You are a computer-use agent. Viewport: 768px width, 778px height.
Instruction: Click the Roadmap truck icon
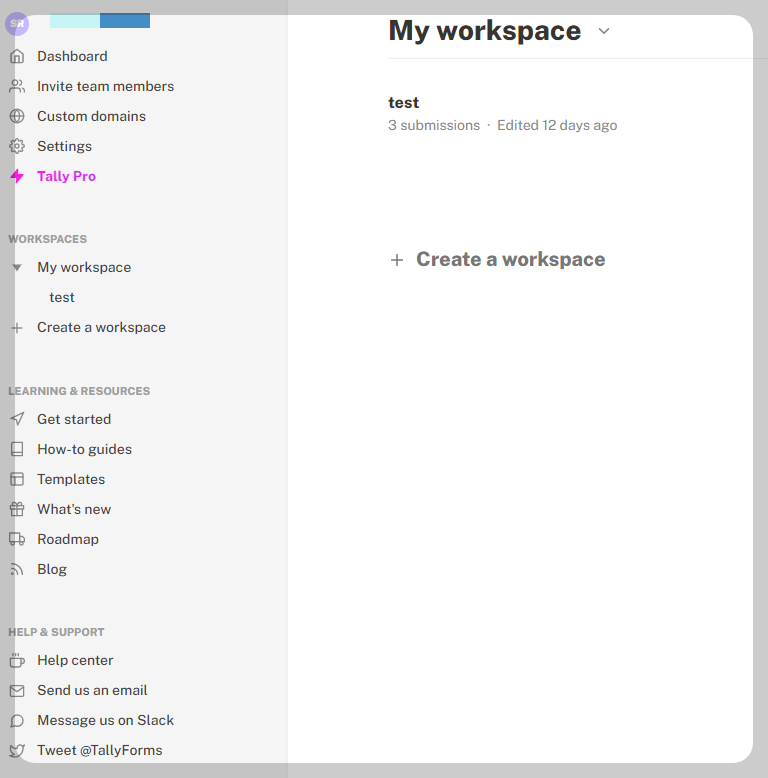pos(17,539)
